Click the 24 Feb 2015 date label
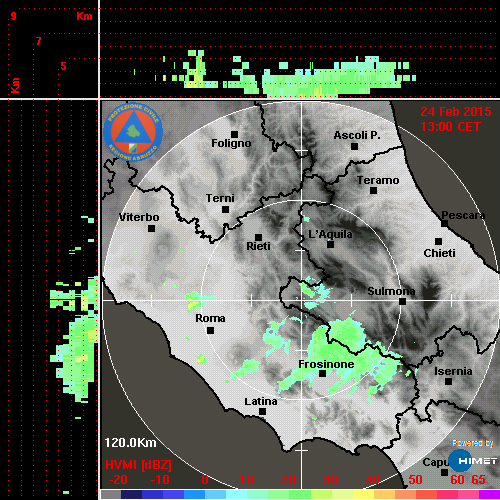 (x=456, y=112)
